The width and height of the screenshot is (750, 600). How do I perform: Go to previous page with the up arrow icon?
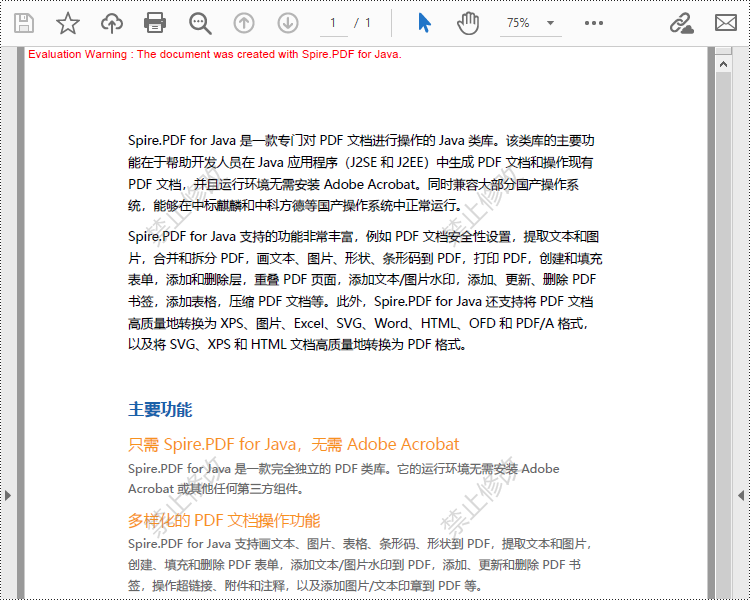pos(244,23)
